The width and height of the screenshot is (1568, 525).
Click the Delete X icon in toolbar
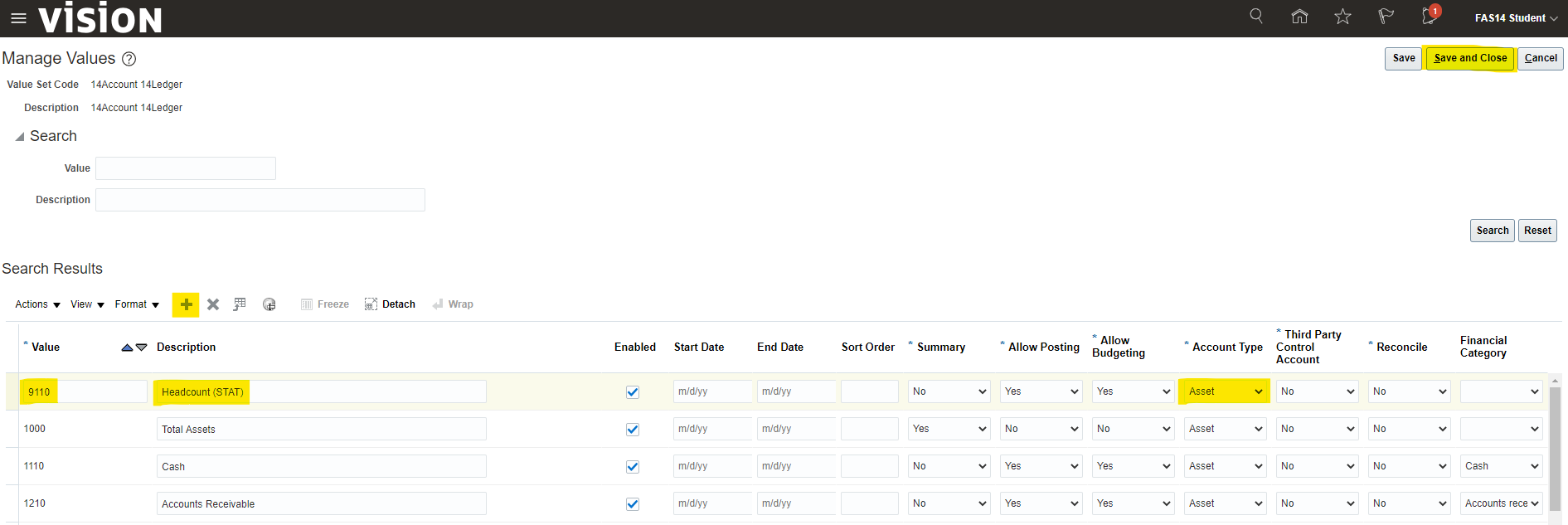click(213, 304)
